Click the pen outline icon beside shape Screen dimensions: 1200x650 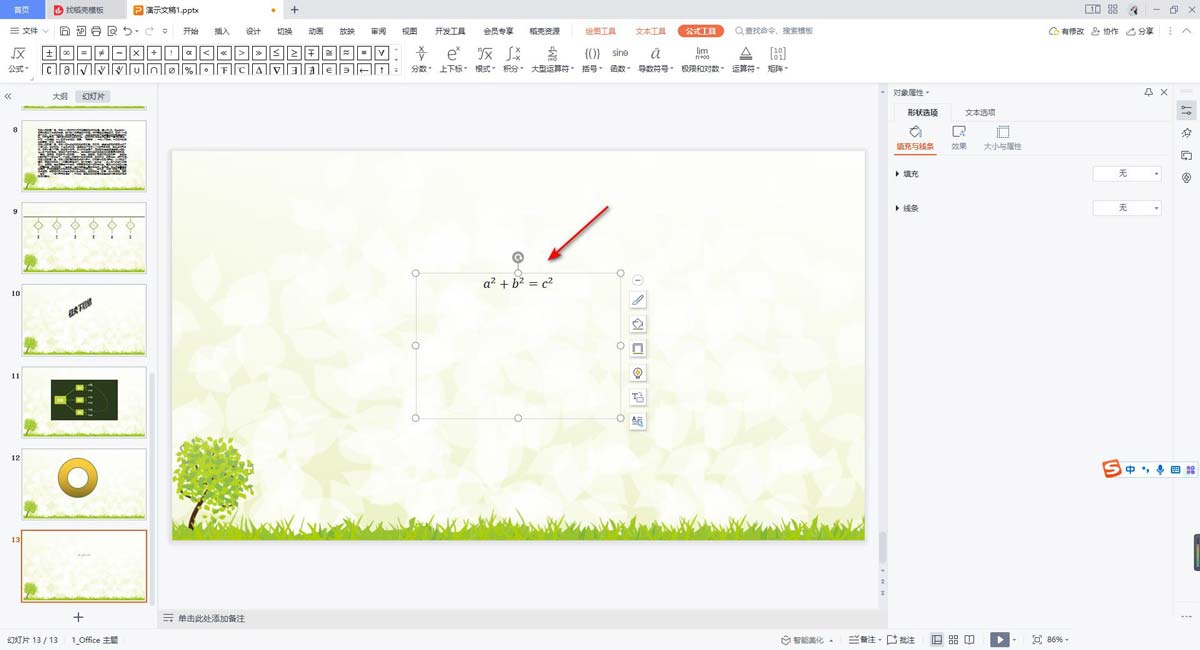pyautogui.click(x=638, y=300)
